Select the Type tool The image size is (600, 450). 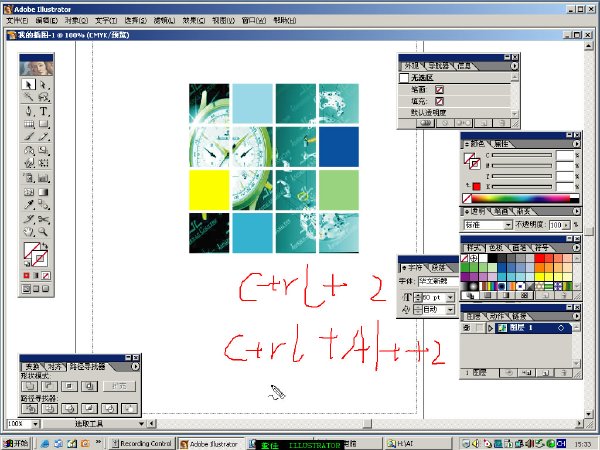pos(44,111)
